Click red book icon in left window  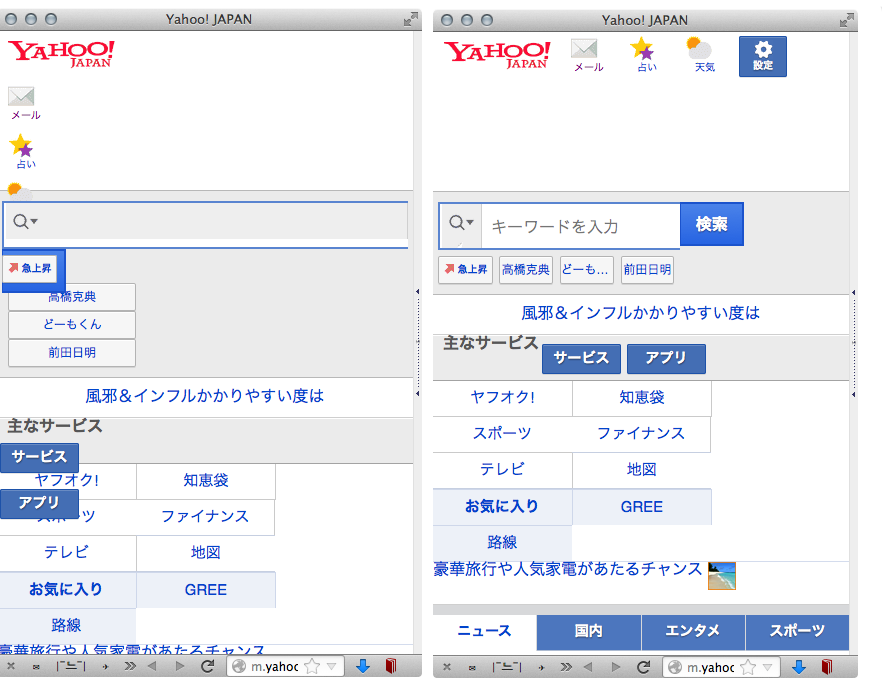tap(391, 666)
